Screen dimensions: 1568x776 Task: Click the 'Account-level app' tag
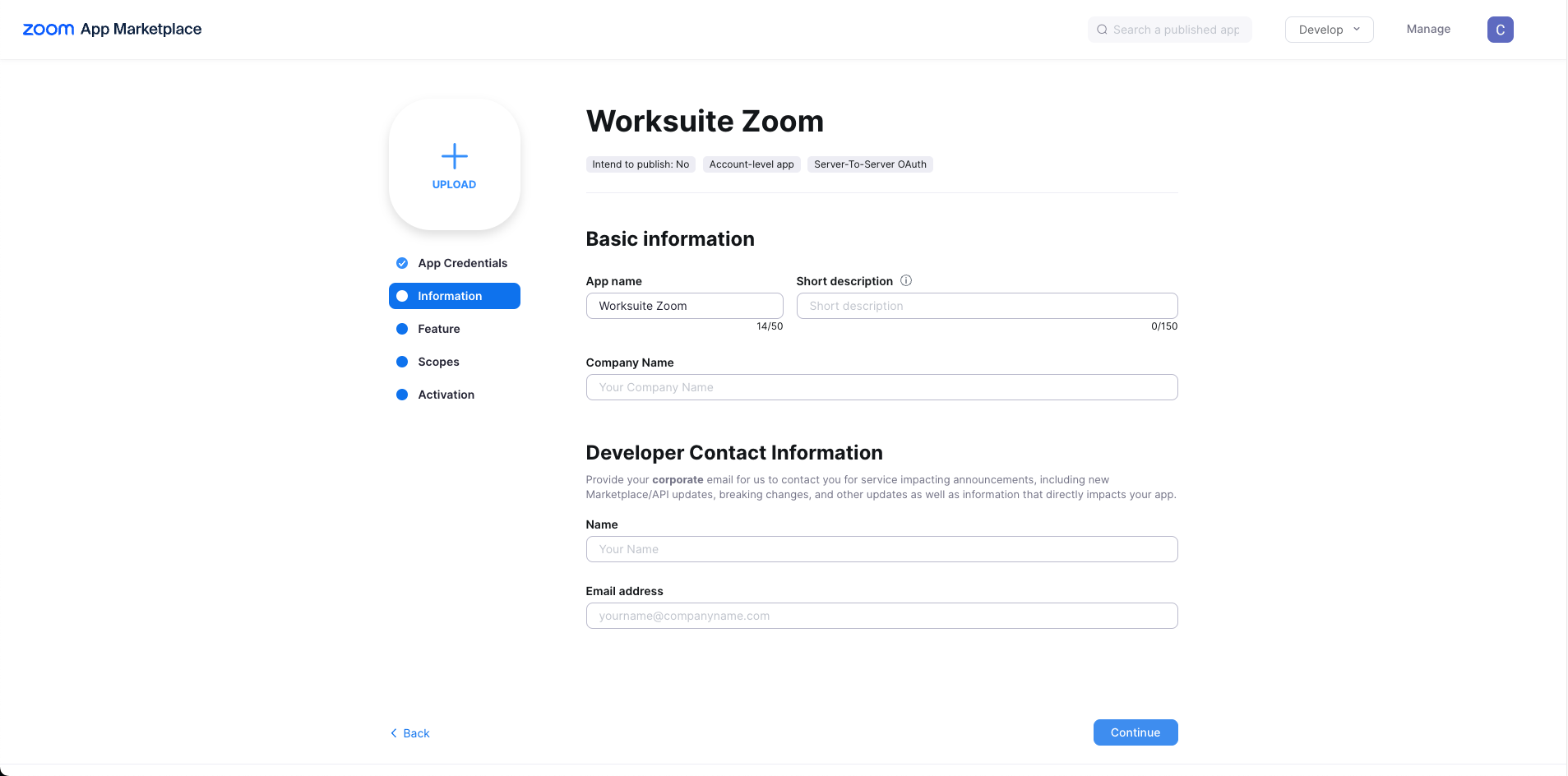752,164
